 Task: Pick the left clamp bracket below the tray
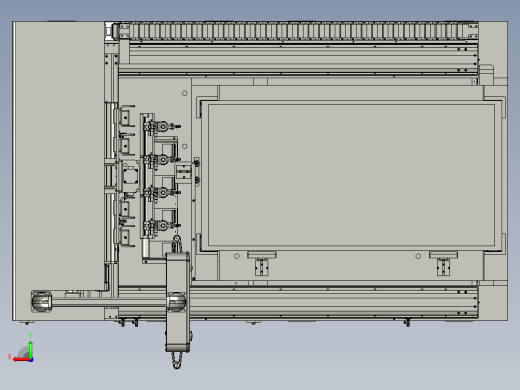262,263
